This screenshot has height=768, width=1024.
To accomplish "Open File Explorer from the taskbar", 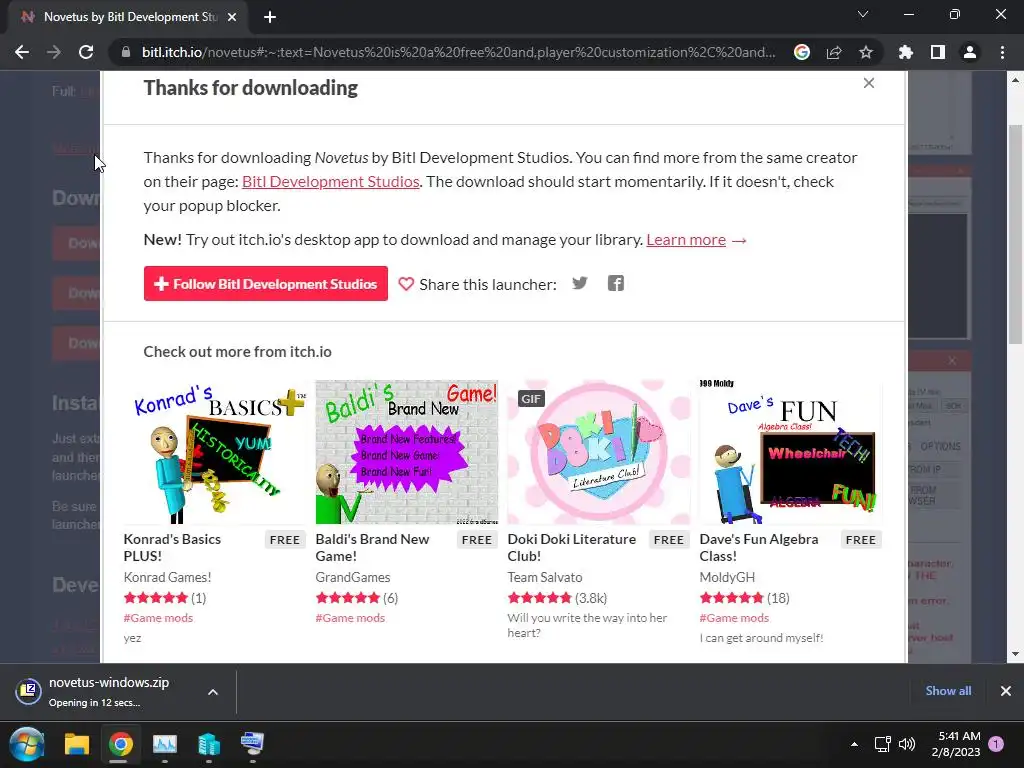I will click(x=76, y=744).
